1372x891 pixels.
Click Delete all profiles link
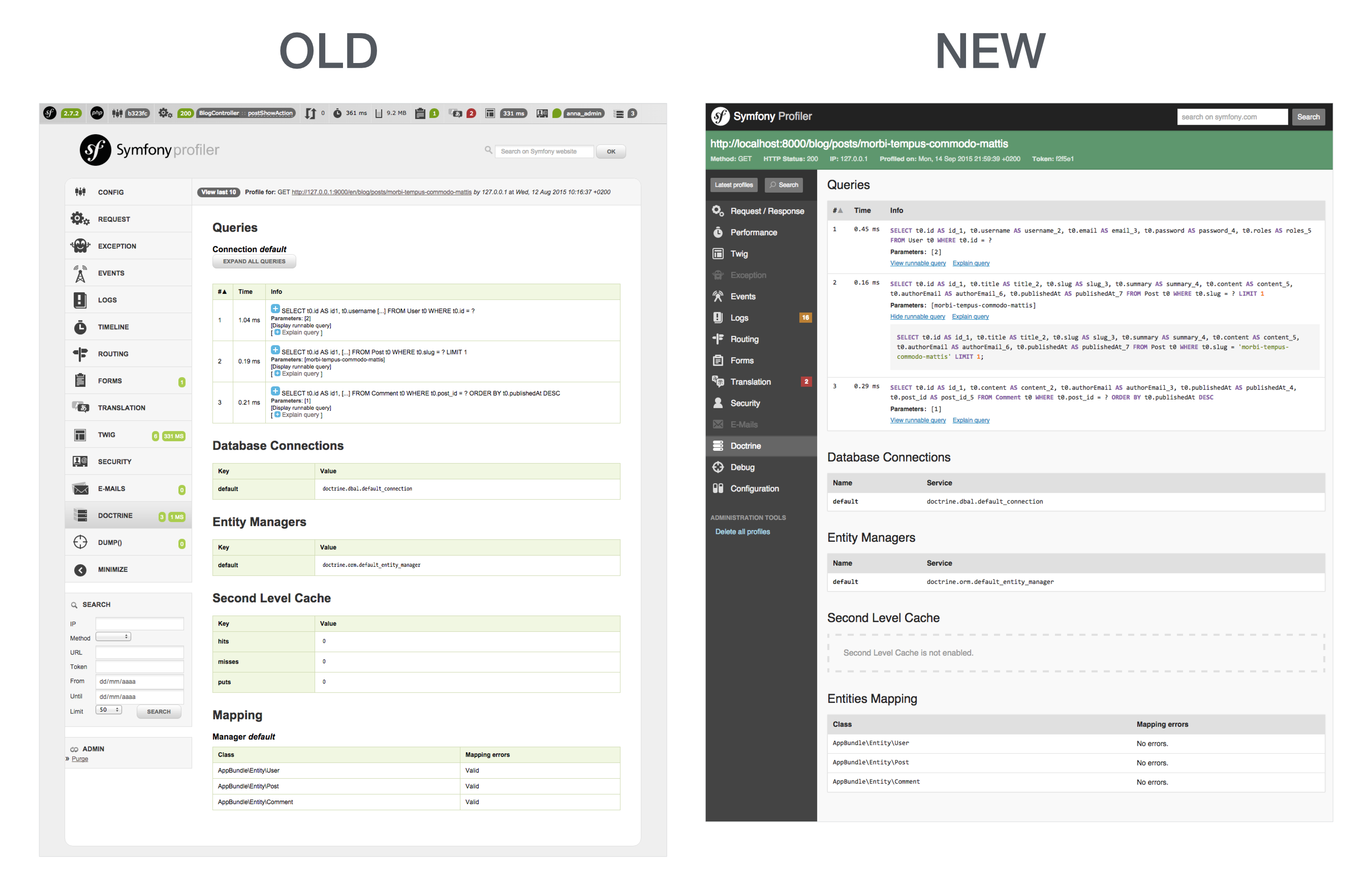click(742, 532)
